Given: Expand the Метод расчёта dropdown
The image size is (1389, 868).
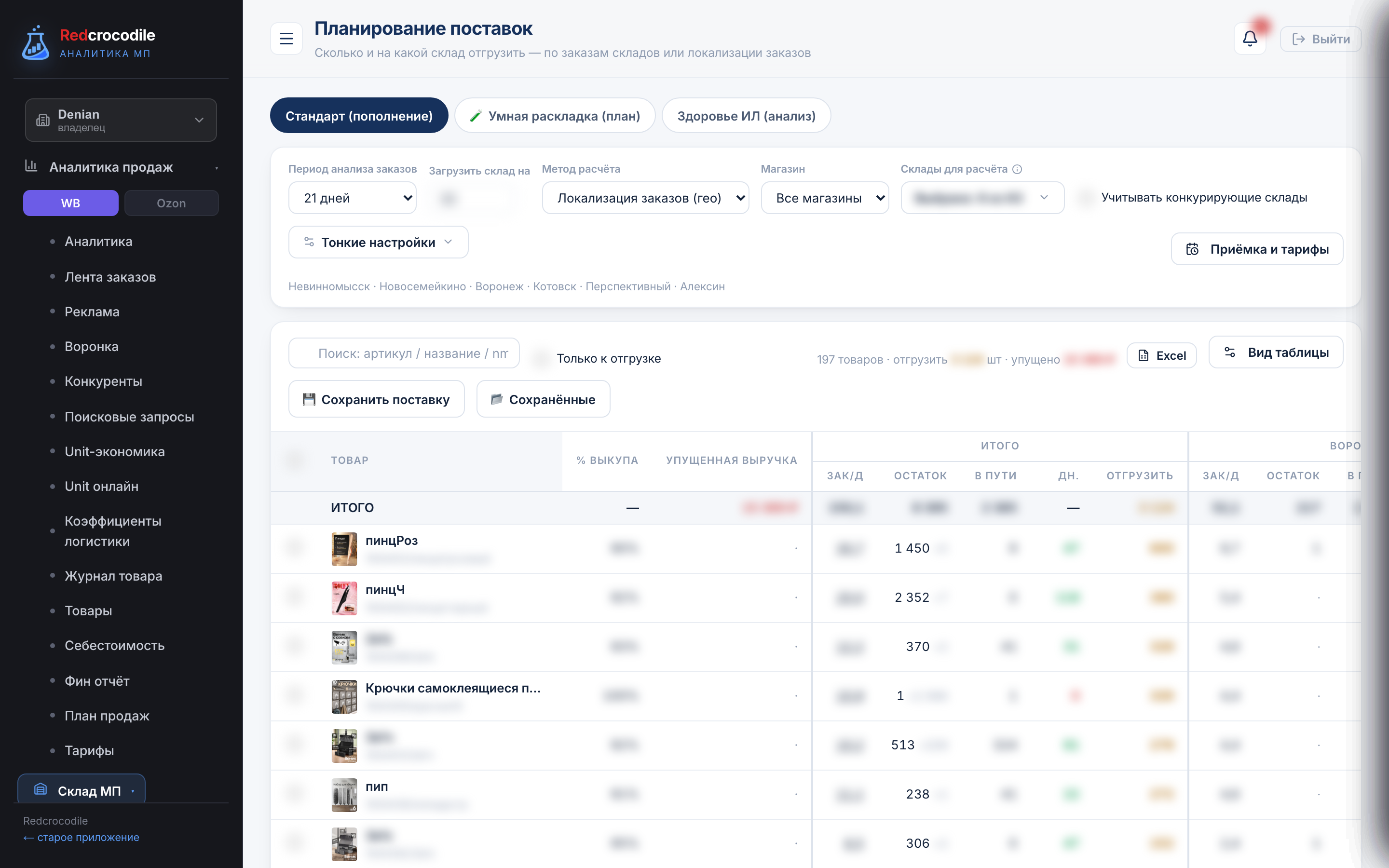Looking at the screenshot, I should point(645,198).
